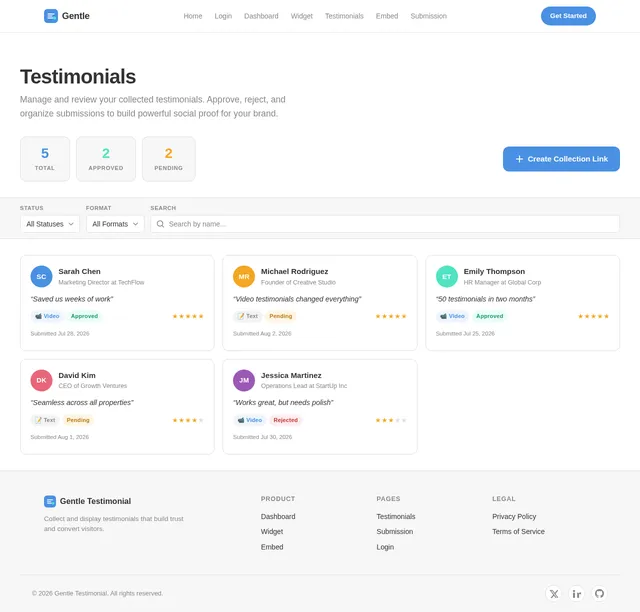Screen dimensions: 640x612
Task: Open the Privacy Policy link
Action: tap(514, 516)
